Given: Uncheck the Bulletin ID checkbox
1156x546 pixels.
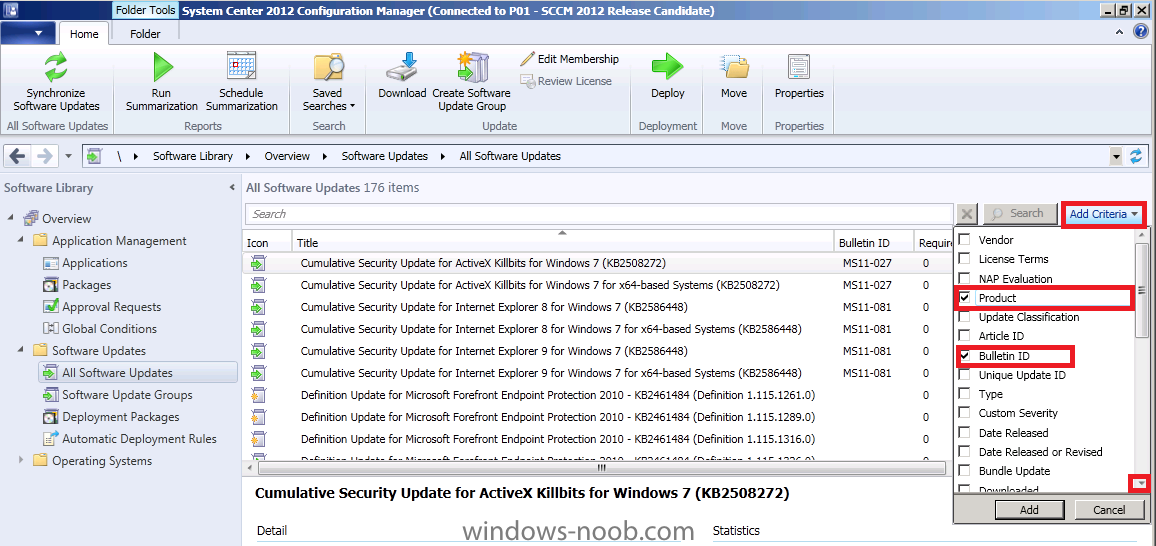Looking at the screenshot, I should pyautogui.click(x=964, y=356).
